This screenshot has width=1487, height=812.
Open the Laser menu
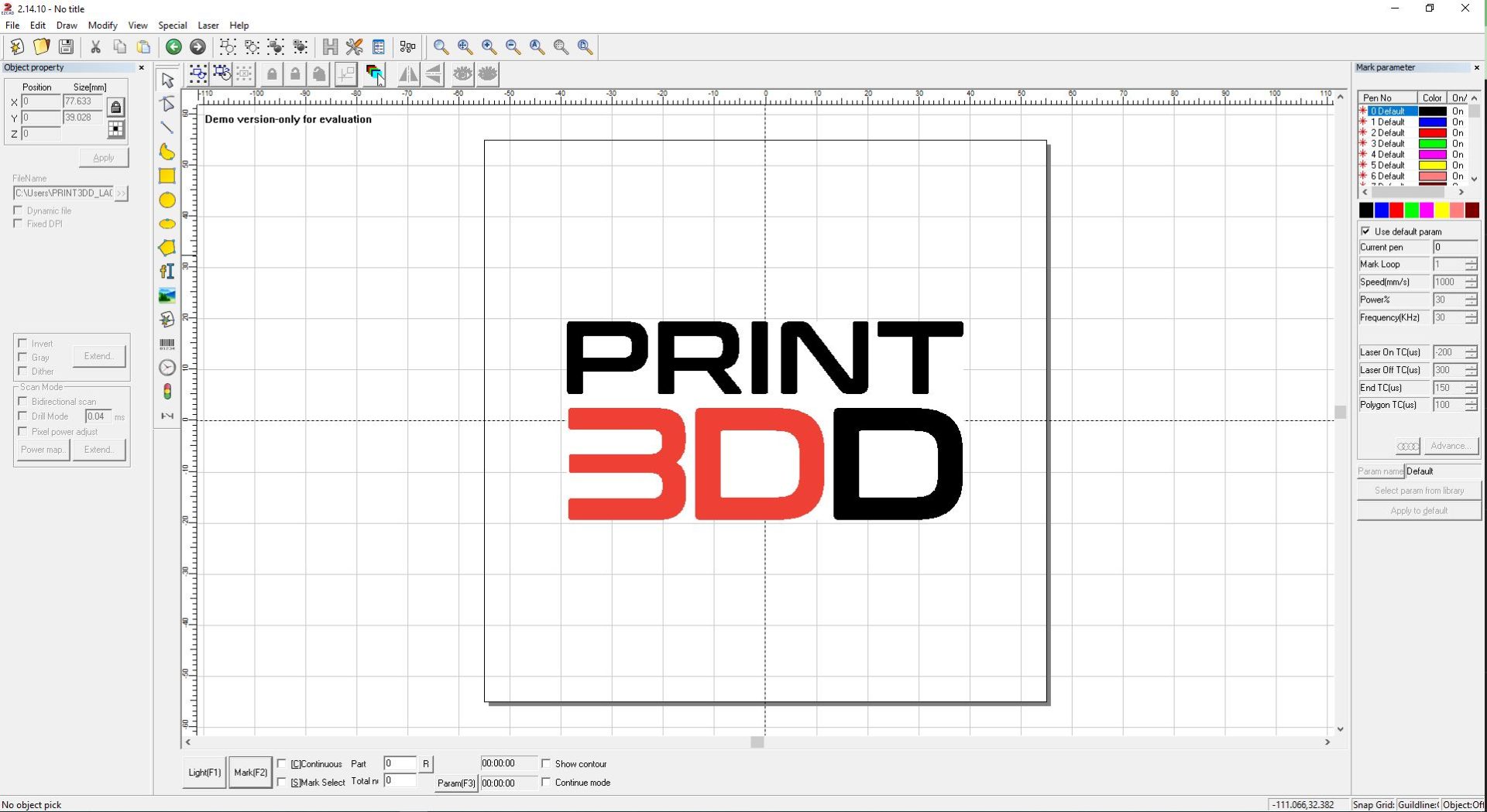point(208,25)
